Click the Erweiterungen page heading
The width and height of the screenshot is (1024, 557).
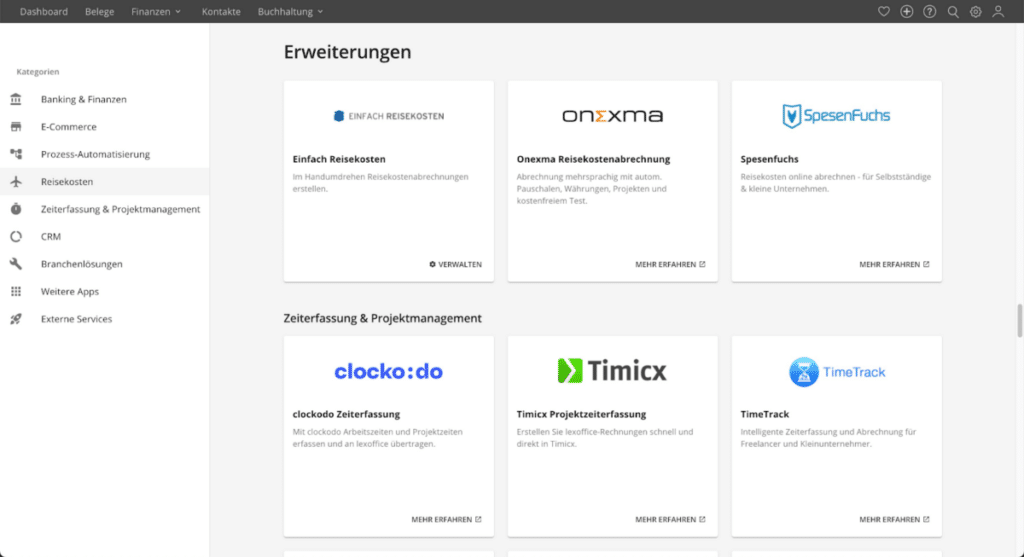point(347,52)
